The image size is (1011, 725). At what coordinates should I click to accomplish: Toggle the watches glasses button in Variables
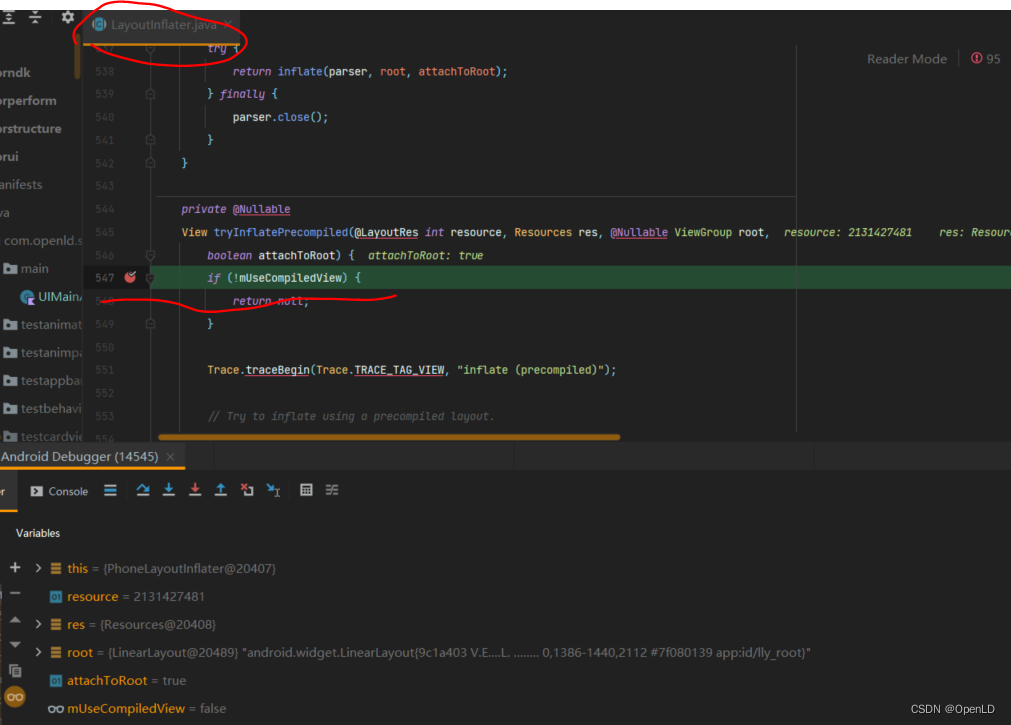[14, 696]
